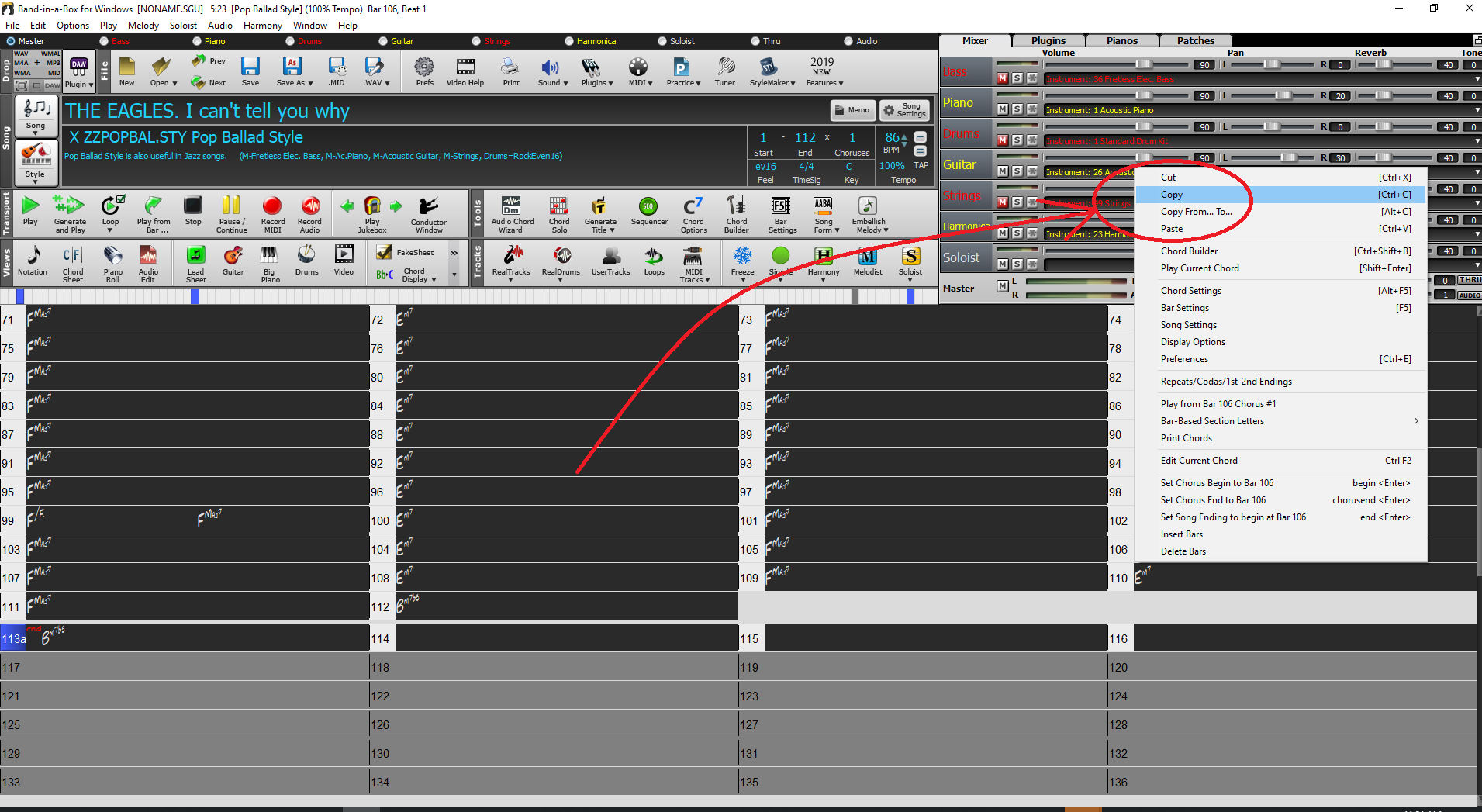The image size is (1482, 812).
Task: Switch to the Patches mixer tab
Action: point(1196,40)
